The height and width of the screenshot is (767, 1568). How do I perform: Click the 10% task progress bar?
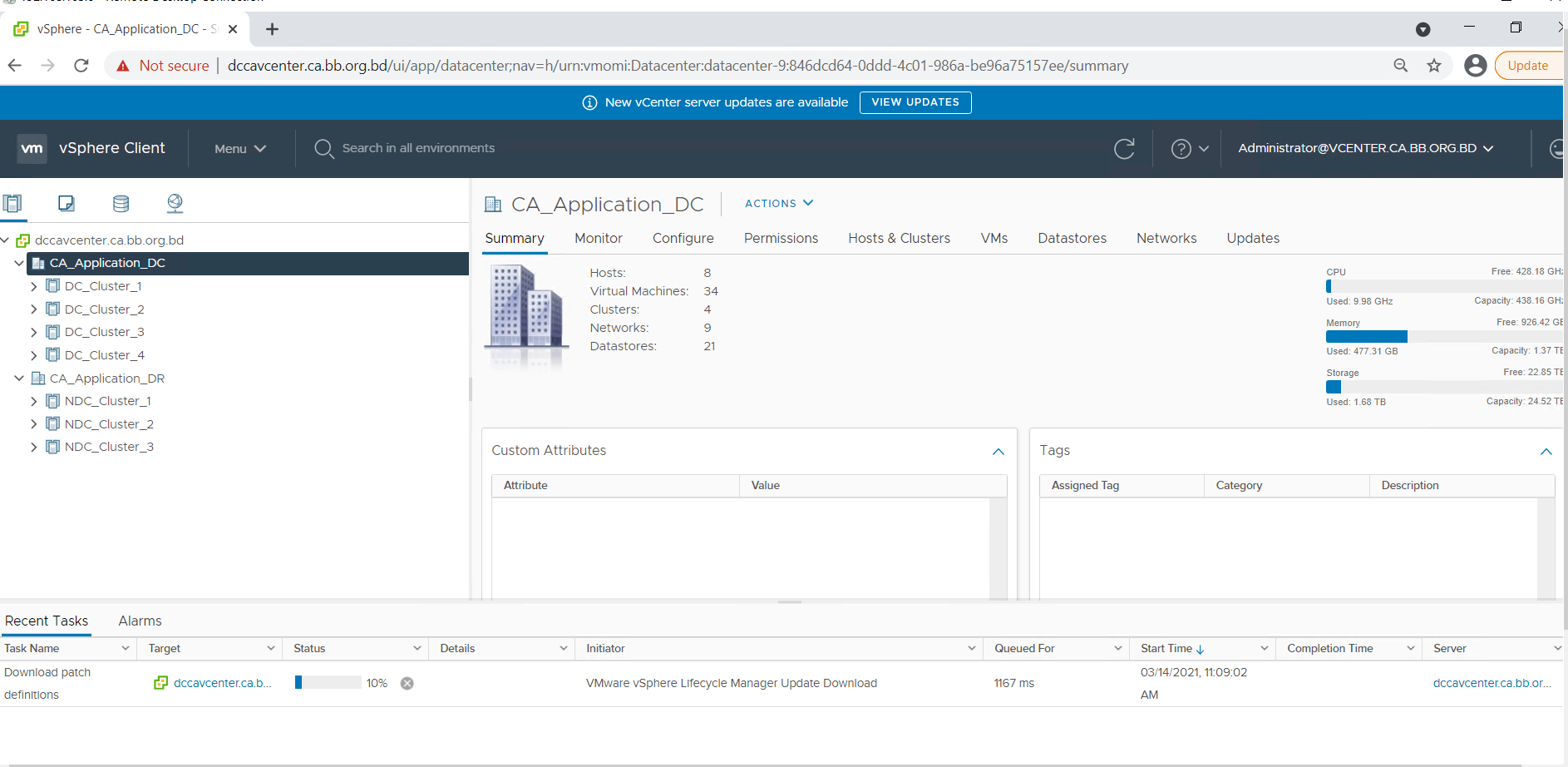pyautogui.click(x=328, y=682)
